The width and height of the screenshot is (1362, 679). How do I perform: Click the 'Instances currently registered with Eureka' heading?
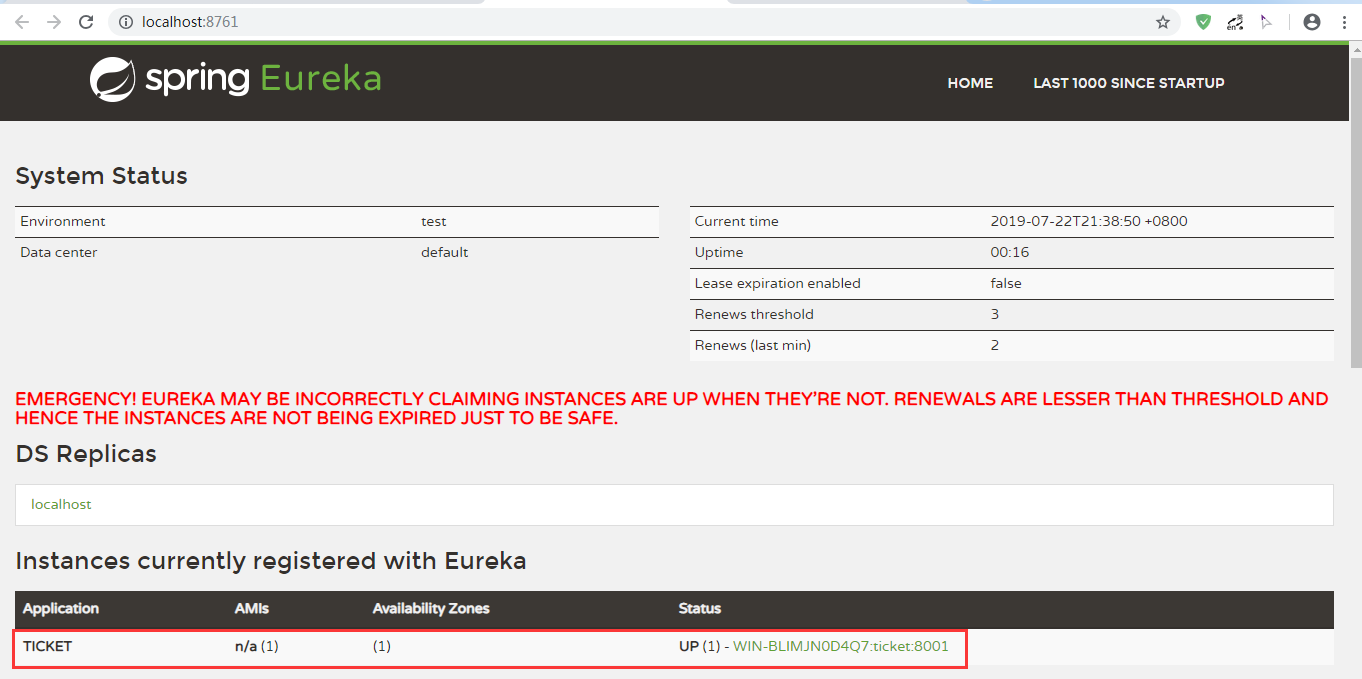(271, 561)
